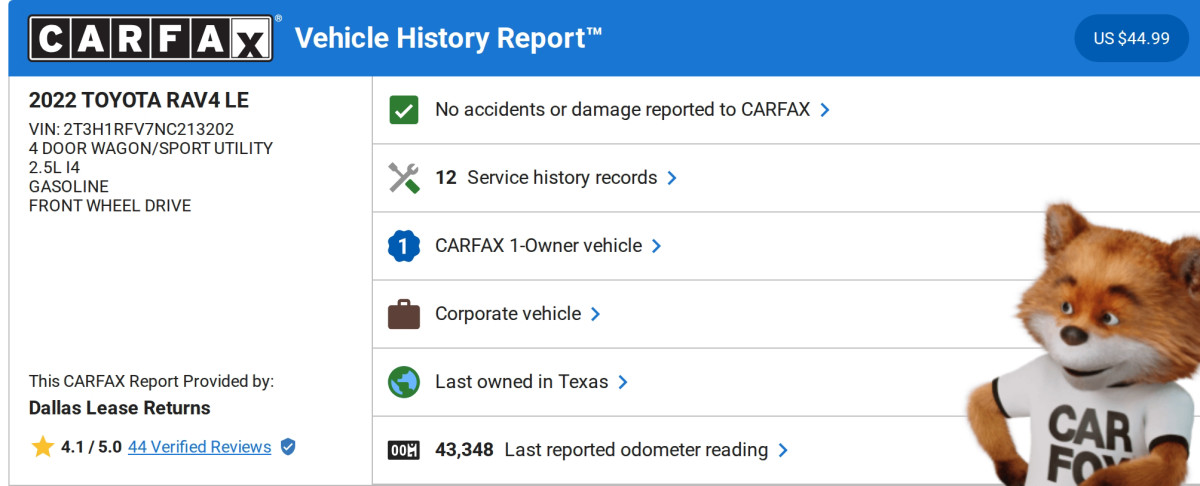Expand the last reported odometer chevron
The image size is (1200, 486).
coord(783,450)
